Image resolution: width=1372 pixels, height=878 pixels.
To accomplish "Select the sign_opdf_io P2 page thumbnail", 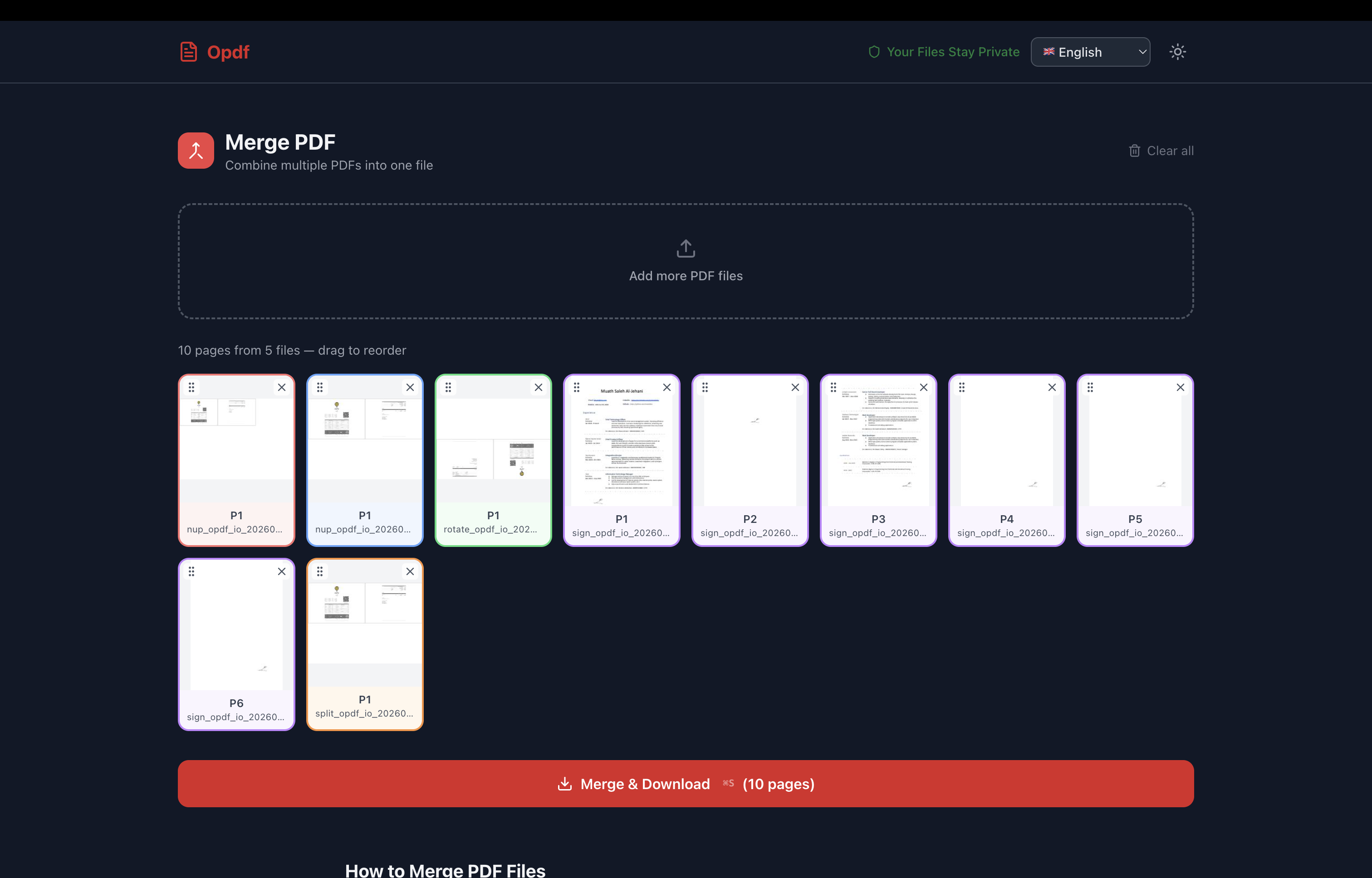I will pos(750,450).
